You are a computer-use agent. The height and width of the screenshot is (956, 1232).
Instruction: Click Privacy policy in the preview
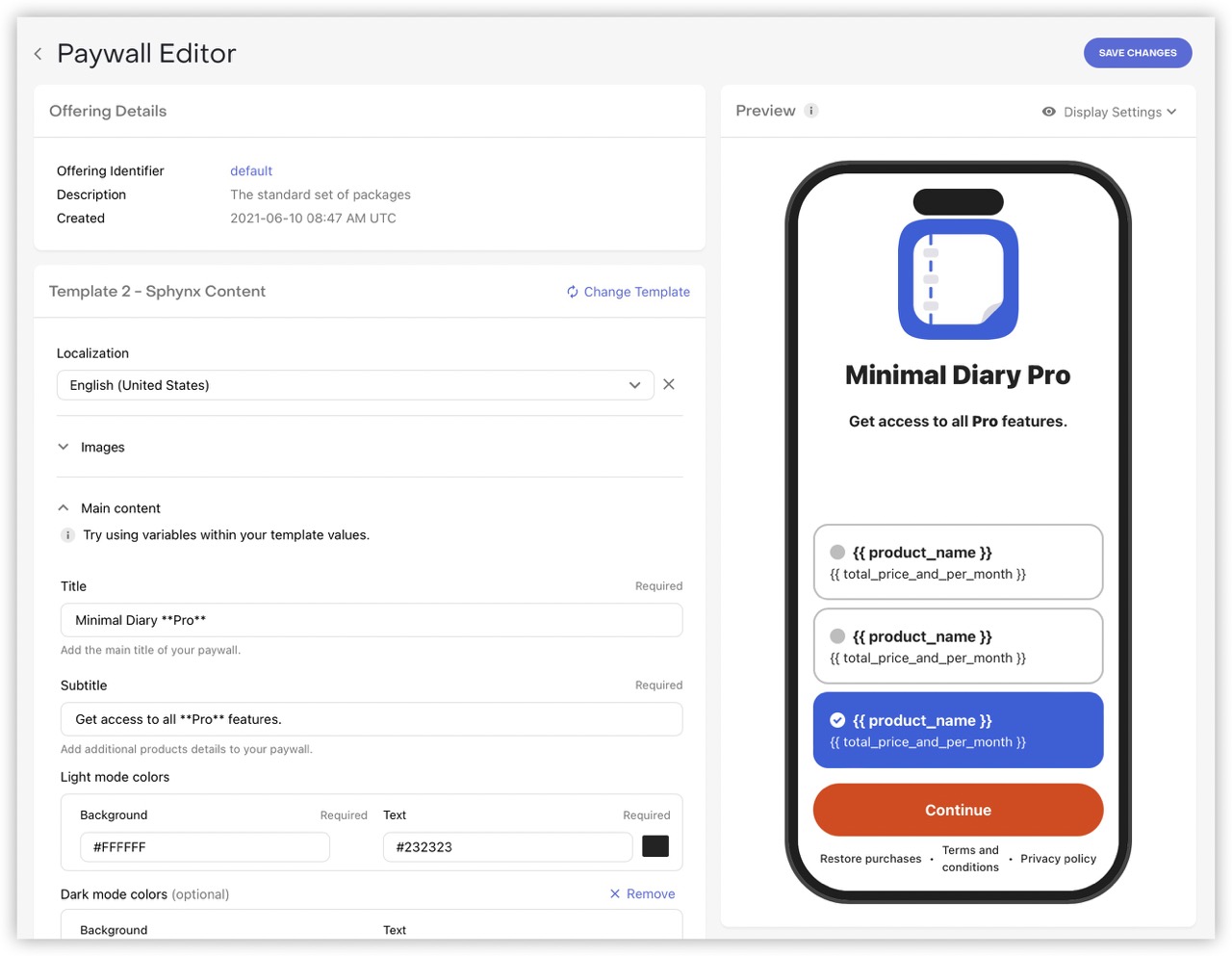(1059, 859)
